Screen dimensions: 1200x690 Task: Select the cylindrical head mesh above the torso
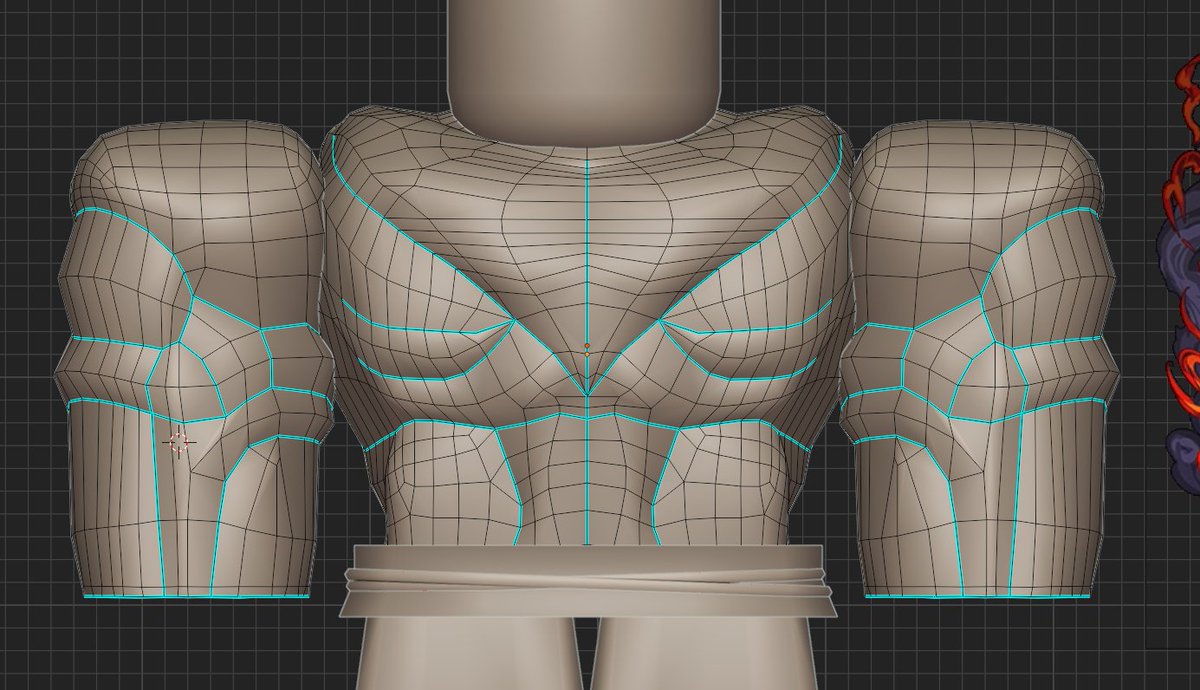(585, 72)
